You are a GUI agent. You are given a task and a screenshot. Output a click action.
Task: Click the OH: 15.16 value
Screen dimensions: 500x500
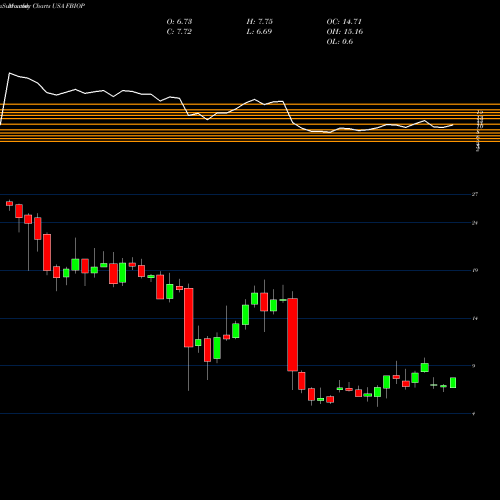click(345, 32)
